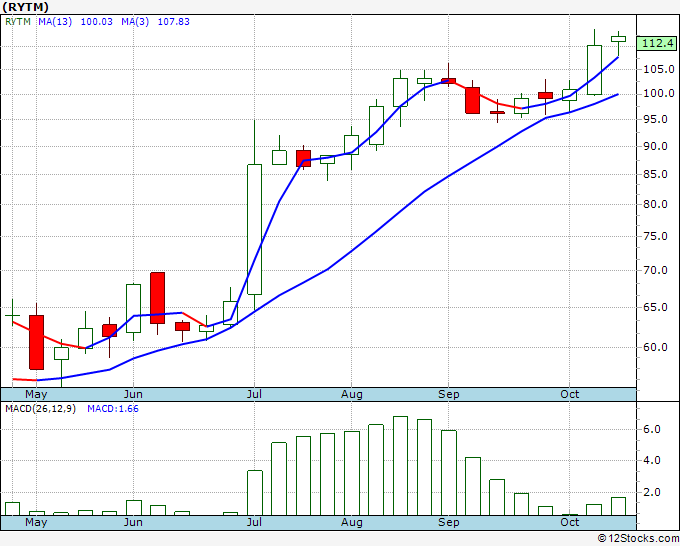680x546 pixels.
Task: Click the (RYTM) chart title
Action: 25,7
